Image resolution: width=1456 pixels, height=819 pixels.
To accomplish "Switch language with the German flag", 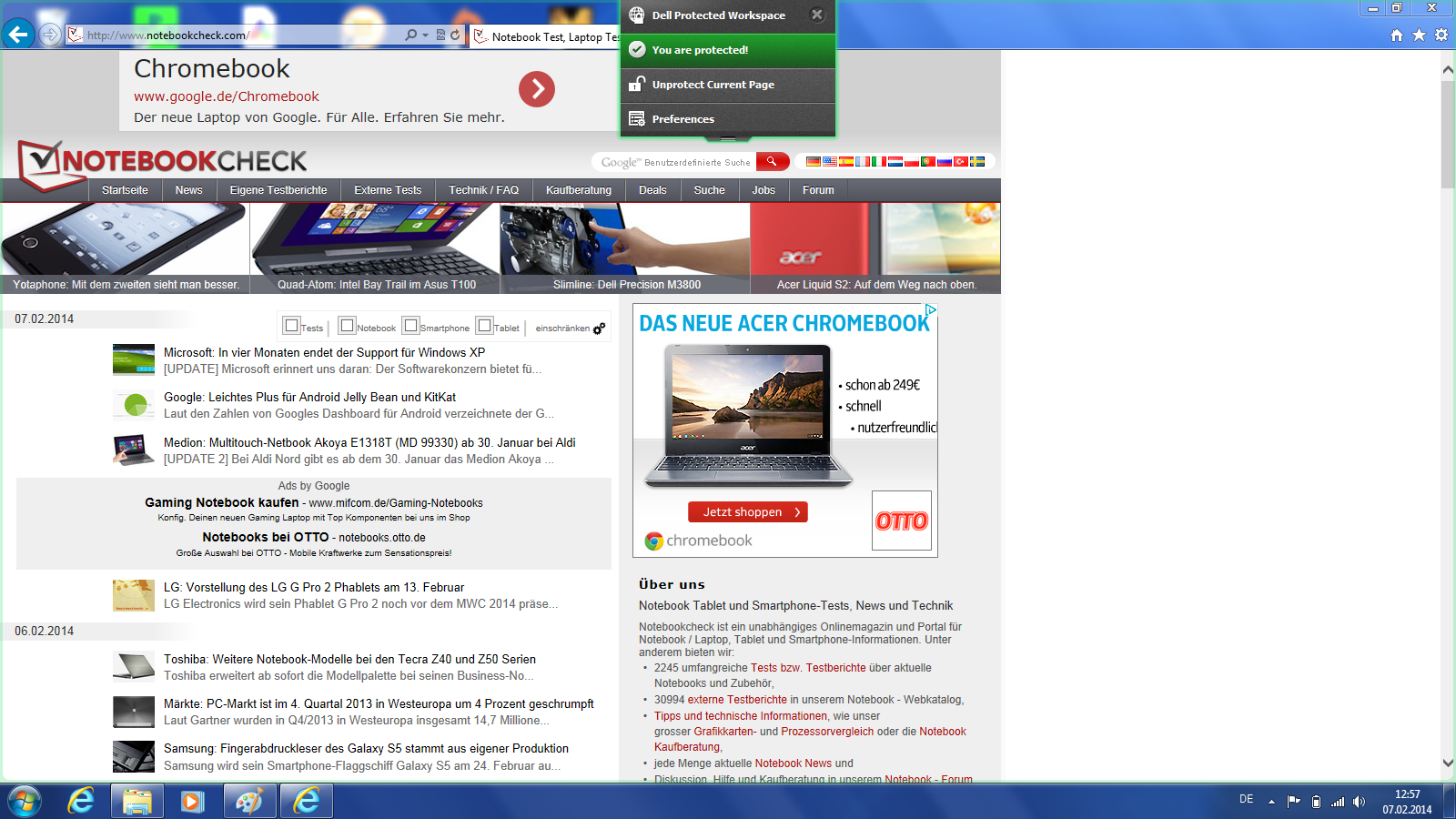I will point(814,162).
